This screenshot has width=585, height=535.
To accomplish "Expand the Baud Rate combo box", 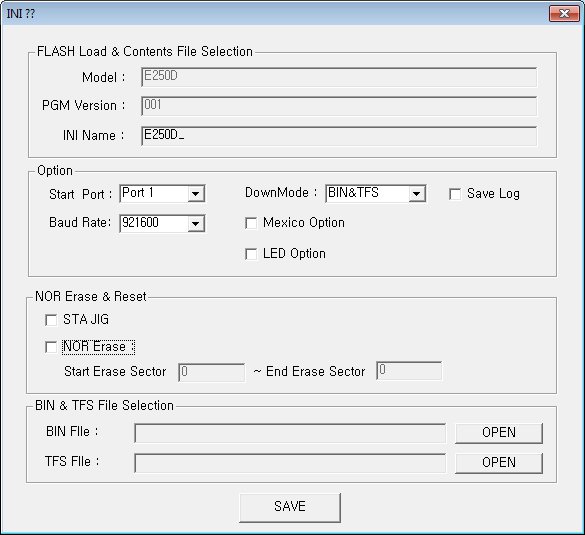I will [195, 223].
